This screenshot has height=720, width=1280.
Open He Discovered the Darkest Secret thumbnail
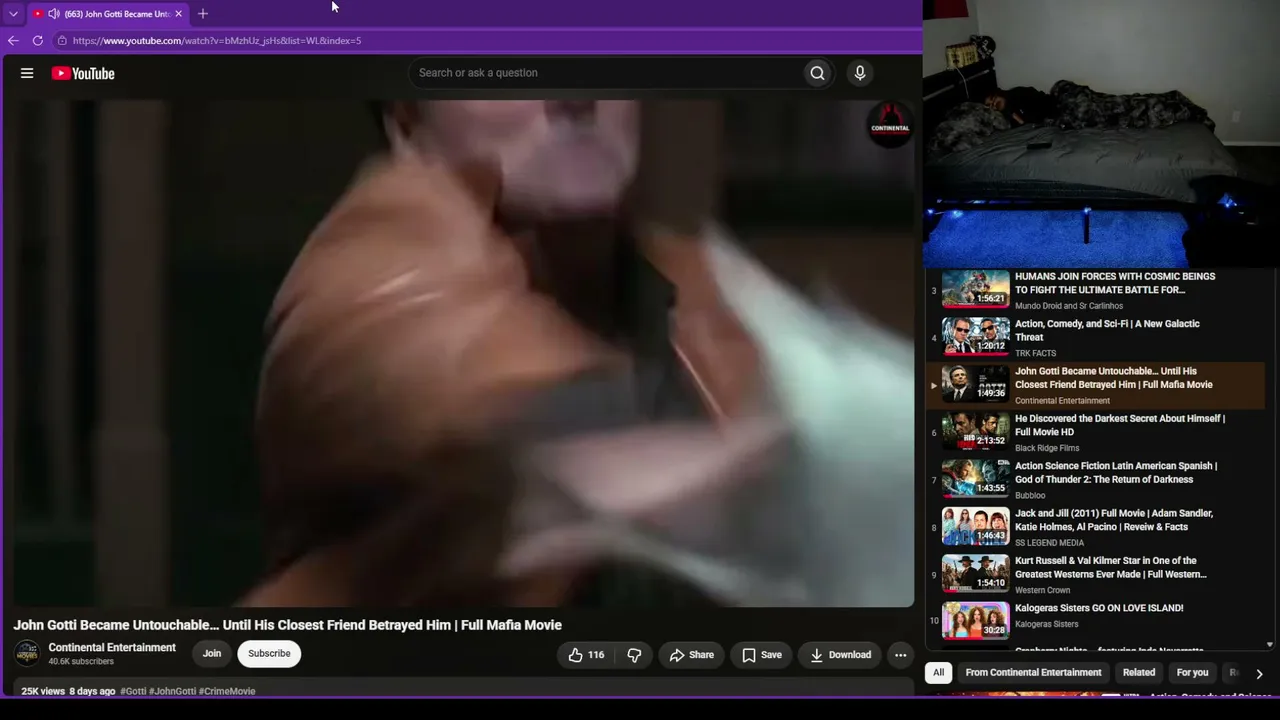coord(976,432)
